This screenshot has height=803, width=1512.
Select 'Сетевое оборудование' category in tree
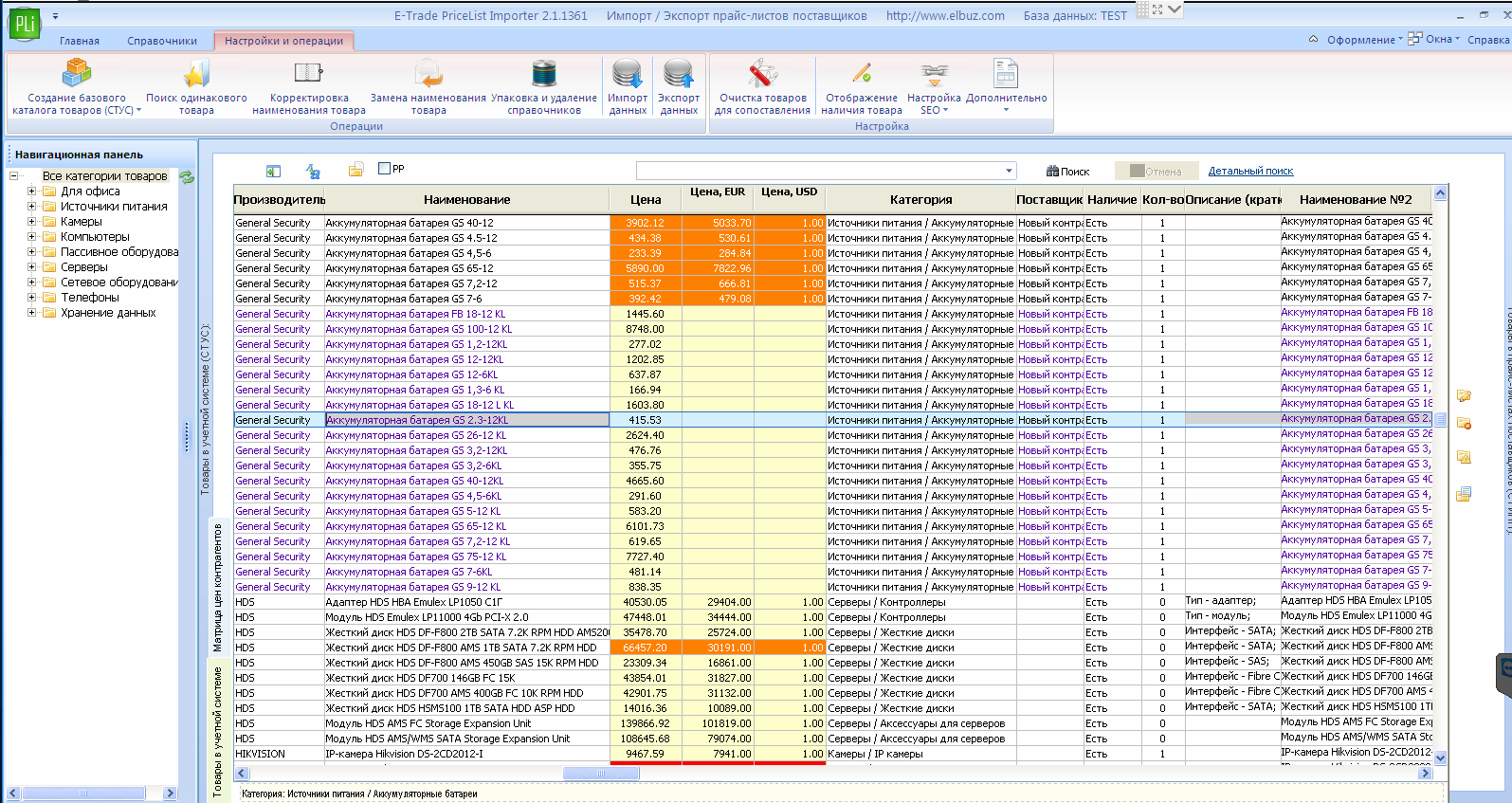click(119, 283)
